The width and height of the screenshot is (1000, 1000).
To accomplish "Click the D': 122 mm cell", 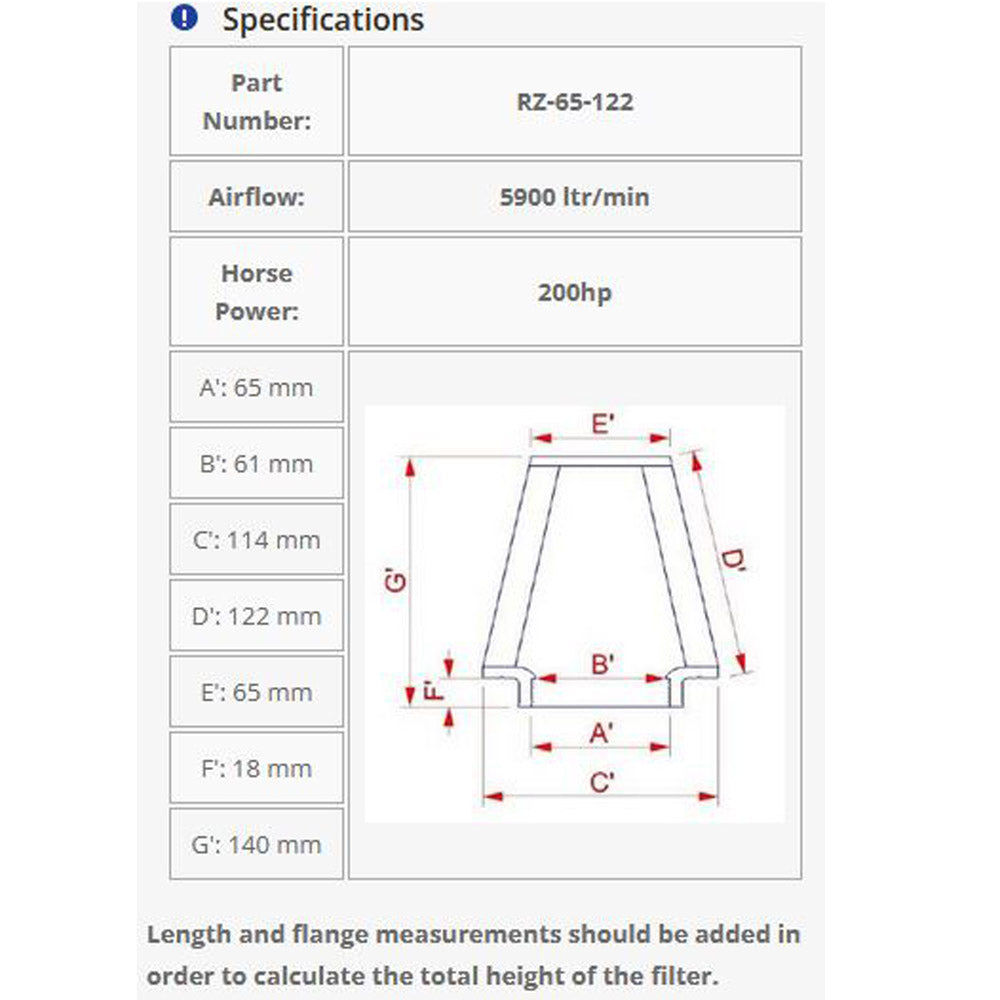I will tap(256, 616).
